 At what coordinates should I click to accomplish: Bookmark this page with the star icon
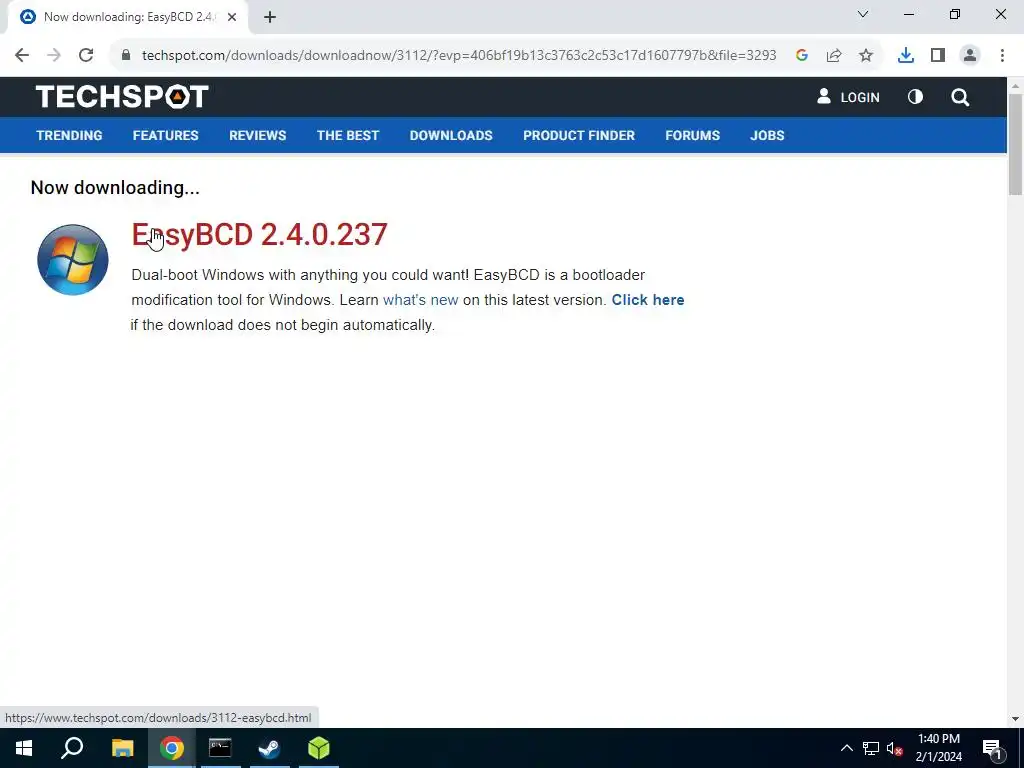(x=866, y=56)
